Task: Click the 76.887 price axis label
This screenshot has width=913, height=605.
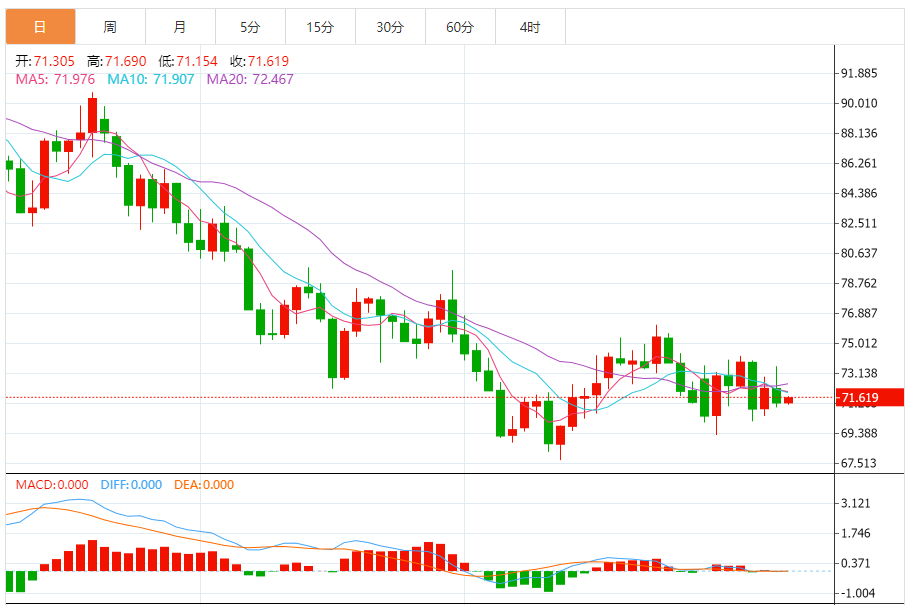Action: (x=859, y=313)
